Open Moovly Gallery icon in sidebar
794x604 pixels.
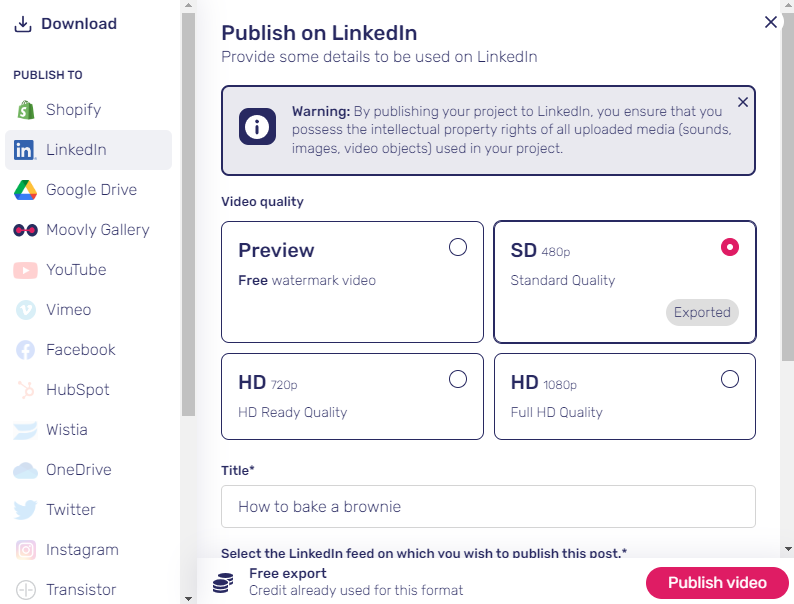25,230
